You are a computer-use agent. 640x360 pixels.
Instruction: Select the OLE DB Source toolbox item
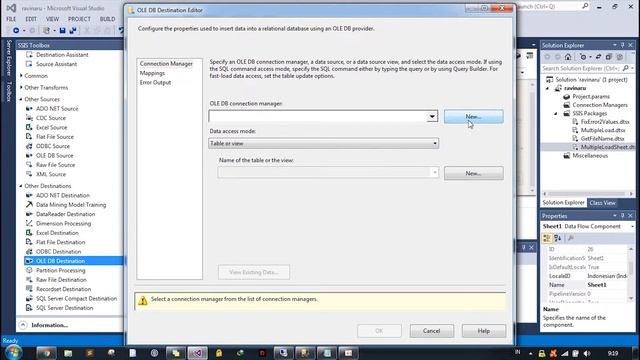tap(54, 156)
